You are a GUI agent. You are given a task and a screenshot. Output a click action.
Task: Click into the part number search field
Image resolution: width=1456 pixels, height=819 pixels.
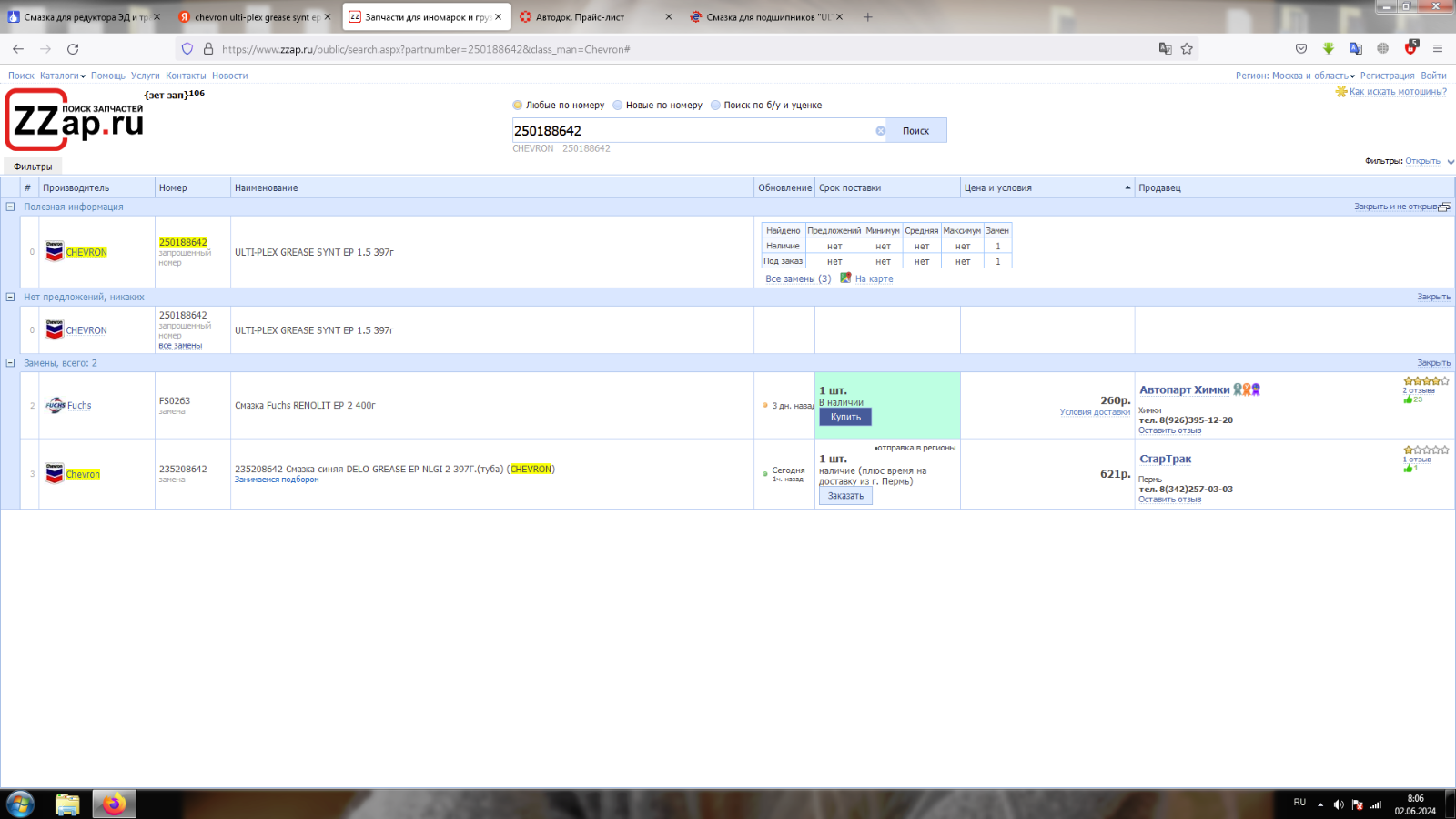coord(693,131)
